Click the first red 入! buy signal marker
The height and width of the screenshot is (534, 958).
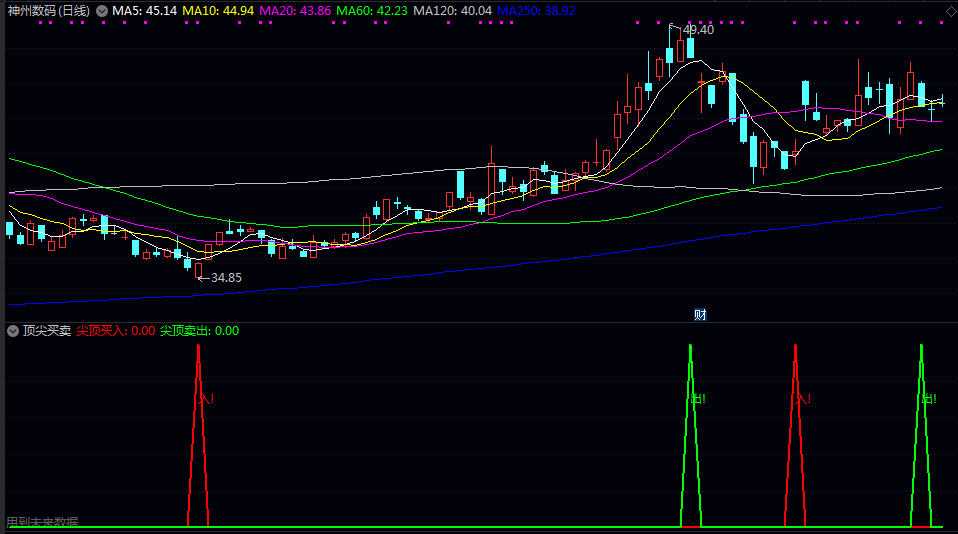(207, 399)
